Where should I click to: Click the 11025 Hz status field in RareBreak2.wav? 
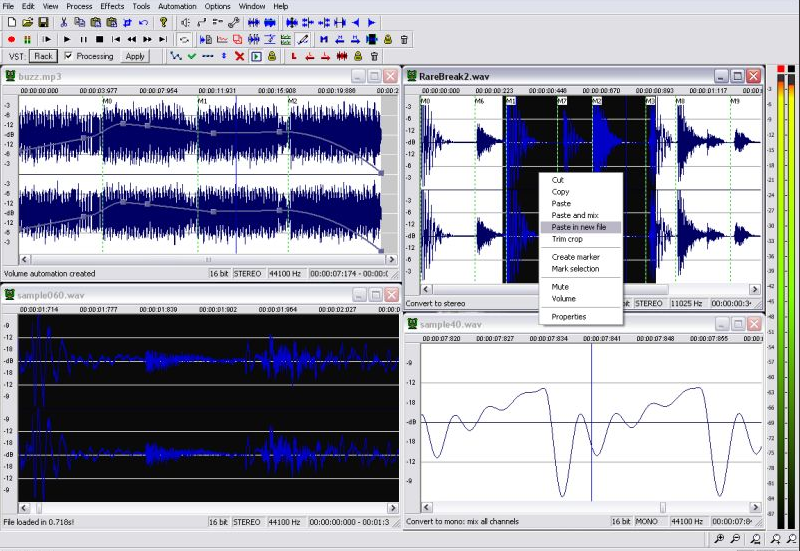pos(687,303)
